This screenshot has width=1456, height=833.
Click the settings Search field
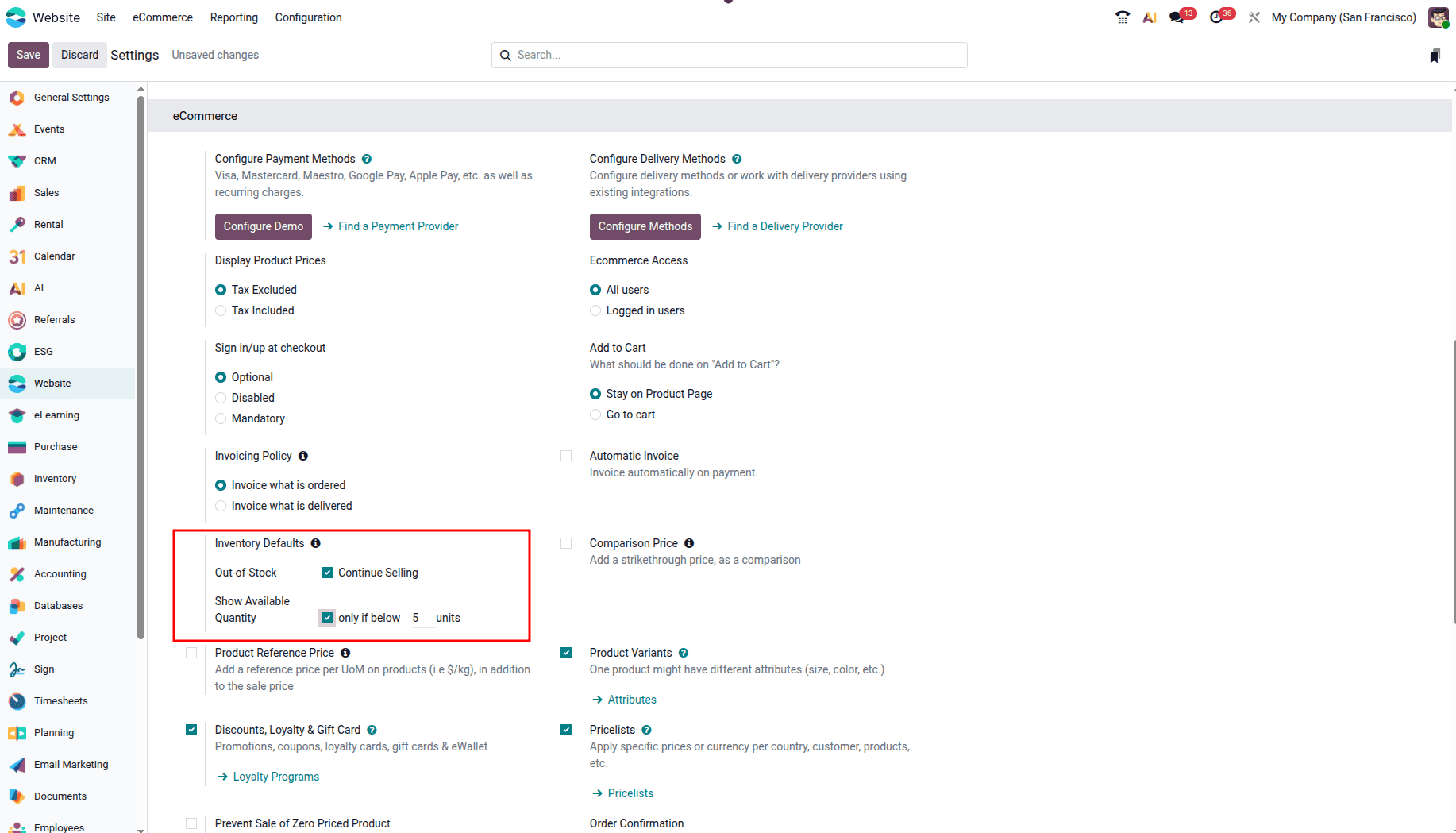pos(729,55)
